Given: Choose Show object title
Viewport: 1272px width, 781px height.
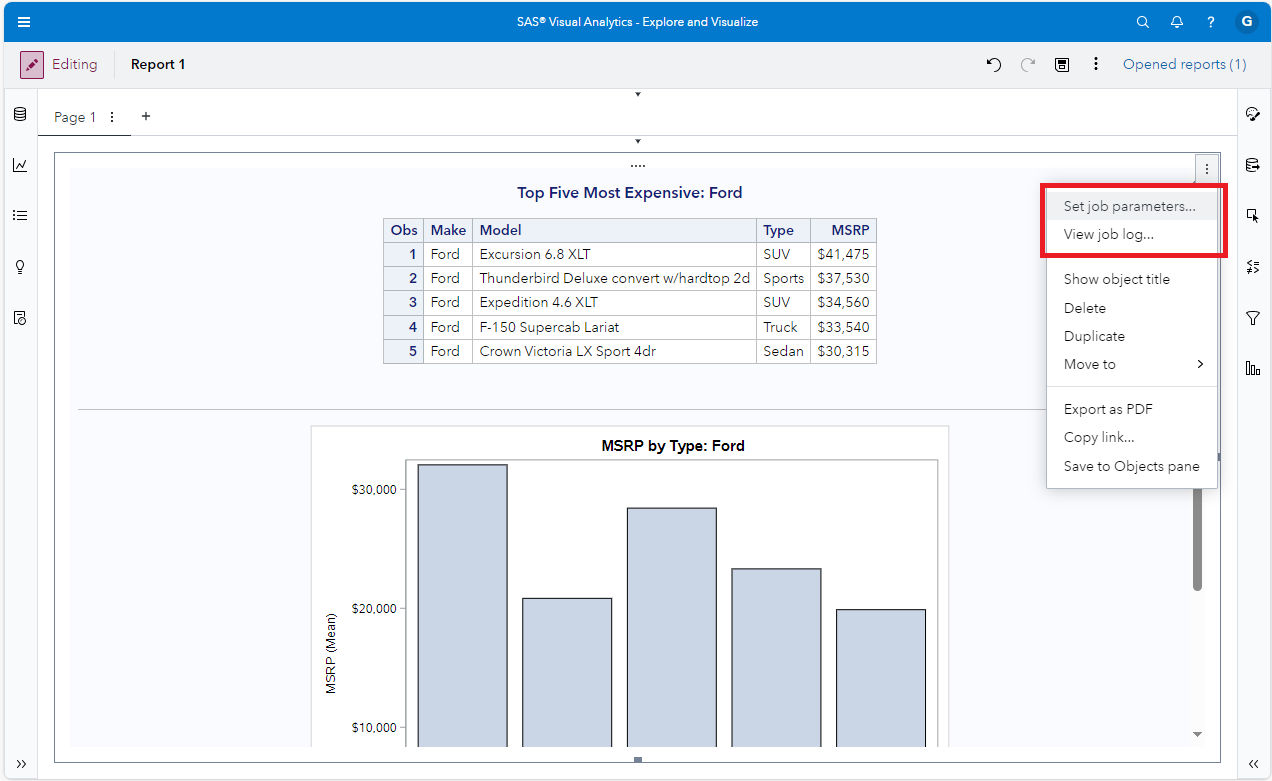Looking at the screenshot, I should pos(1116,279).
